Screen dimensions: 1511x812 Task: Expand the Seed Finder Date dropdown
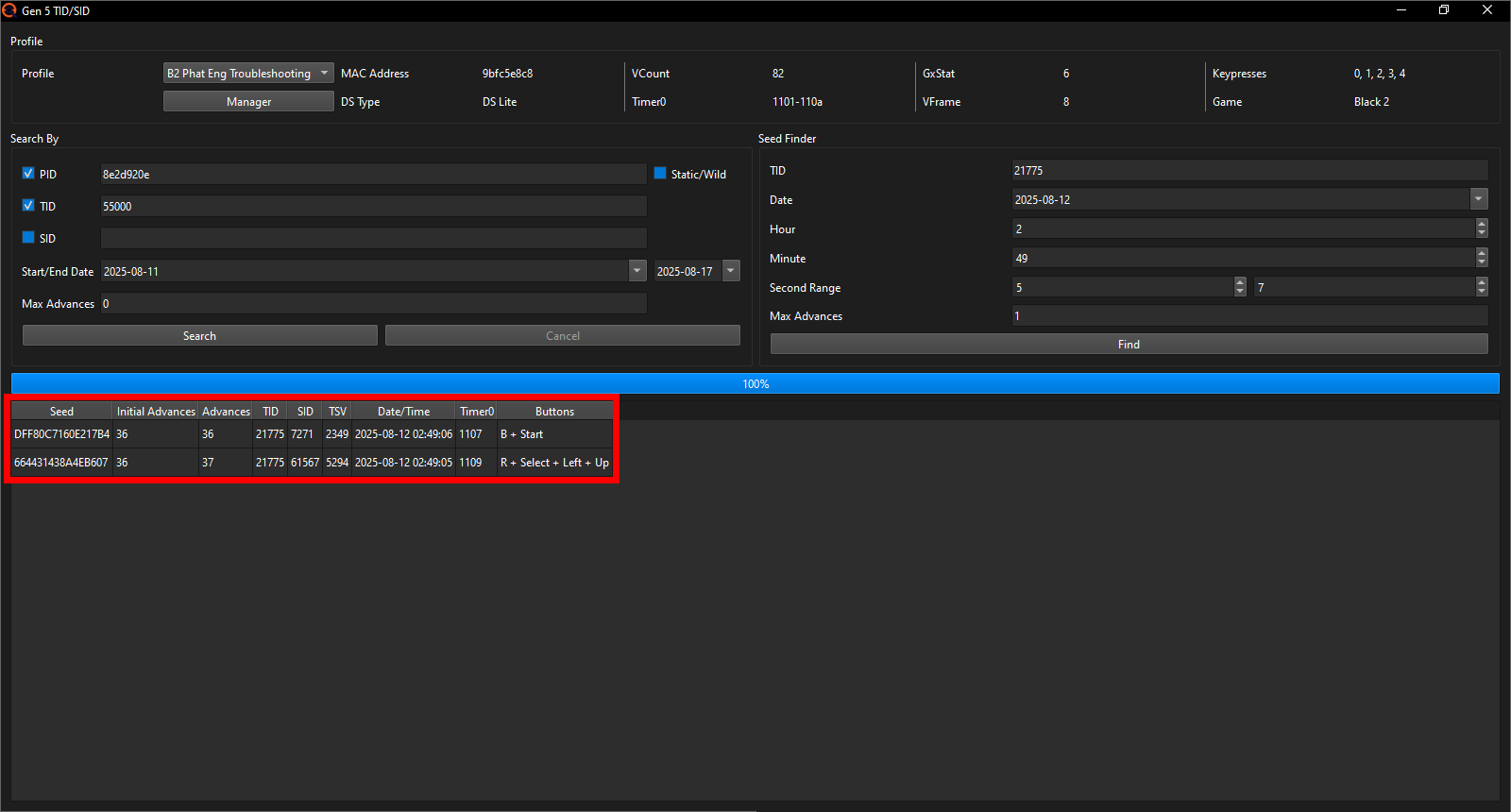point(1479,199)
